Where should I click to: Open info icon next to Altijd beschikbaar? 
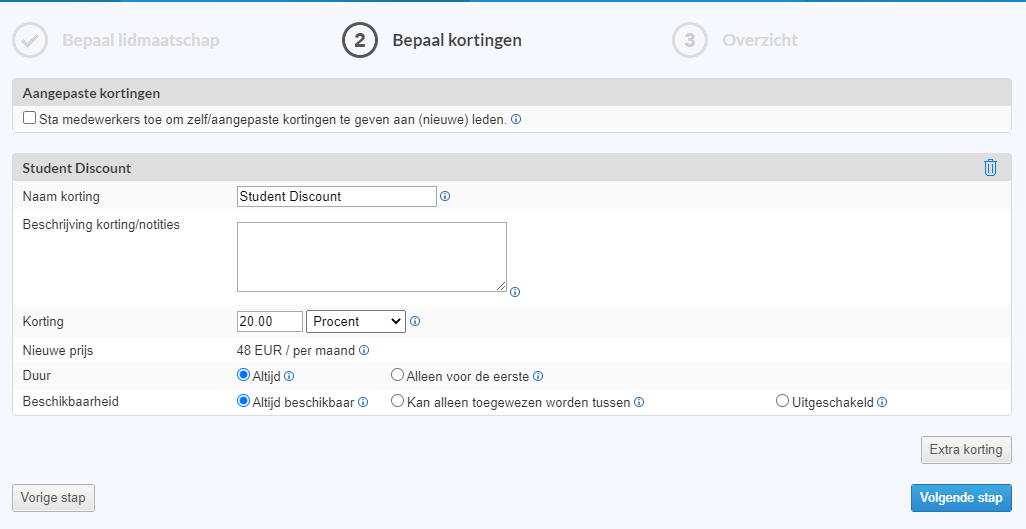pyautogui.click(x=363, y=402)
